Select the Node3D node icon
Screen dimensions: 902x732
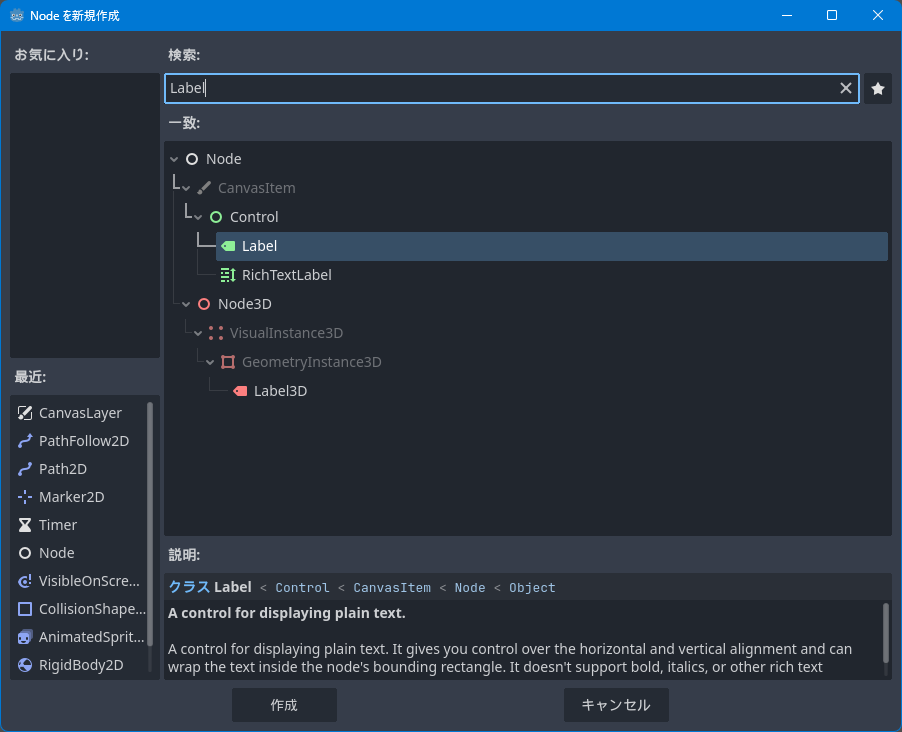[x=203, y=304]
